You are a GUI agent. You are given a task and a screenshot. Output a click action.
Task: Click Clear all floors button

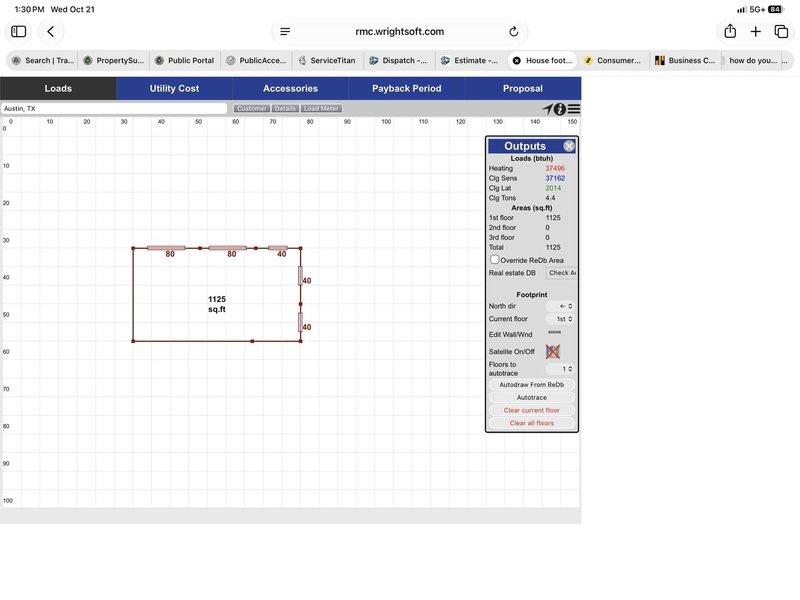tap(532, 423)
